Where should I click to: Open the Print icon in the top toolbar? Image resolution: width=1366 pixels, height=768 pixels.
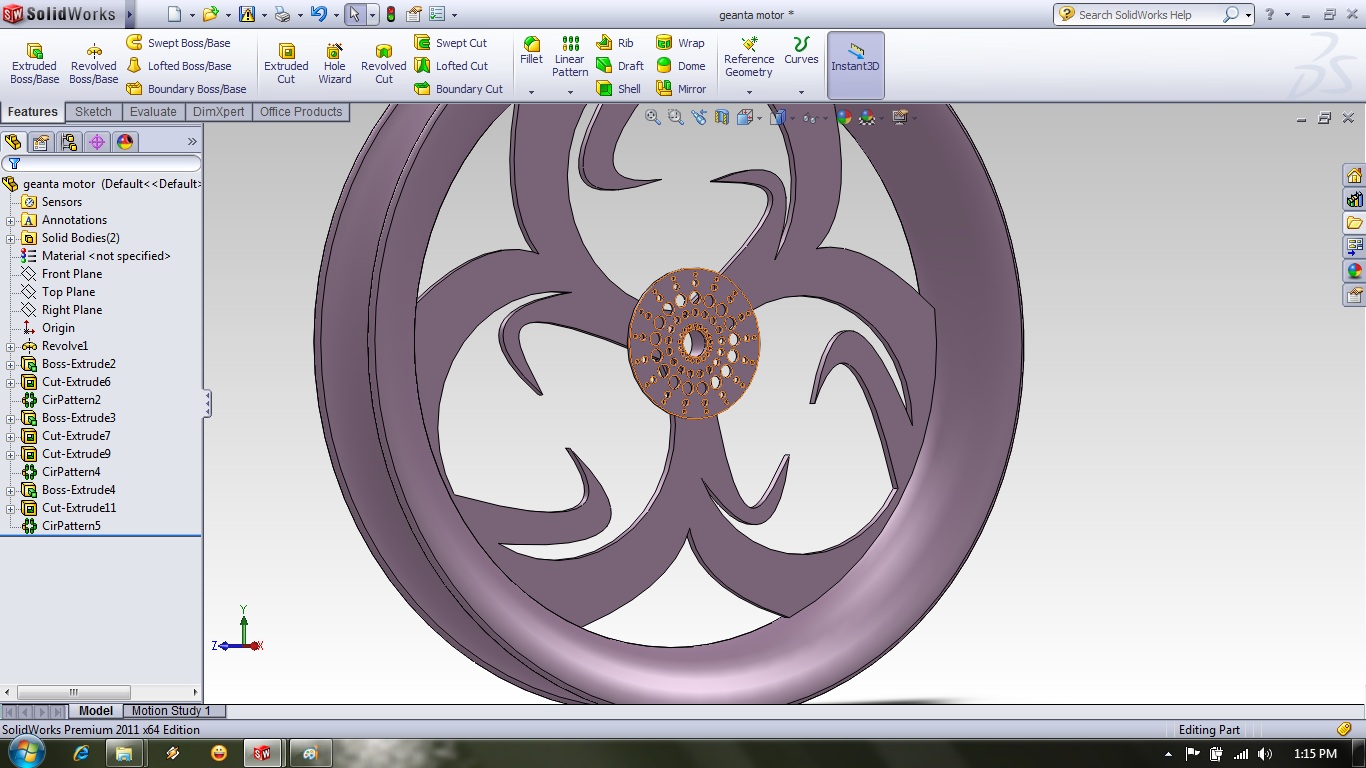pos(282,15)
